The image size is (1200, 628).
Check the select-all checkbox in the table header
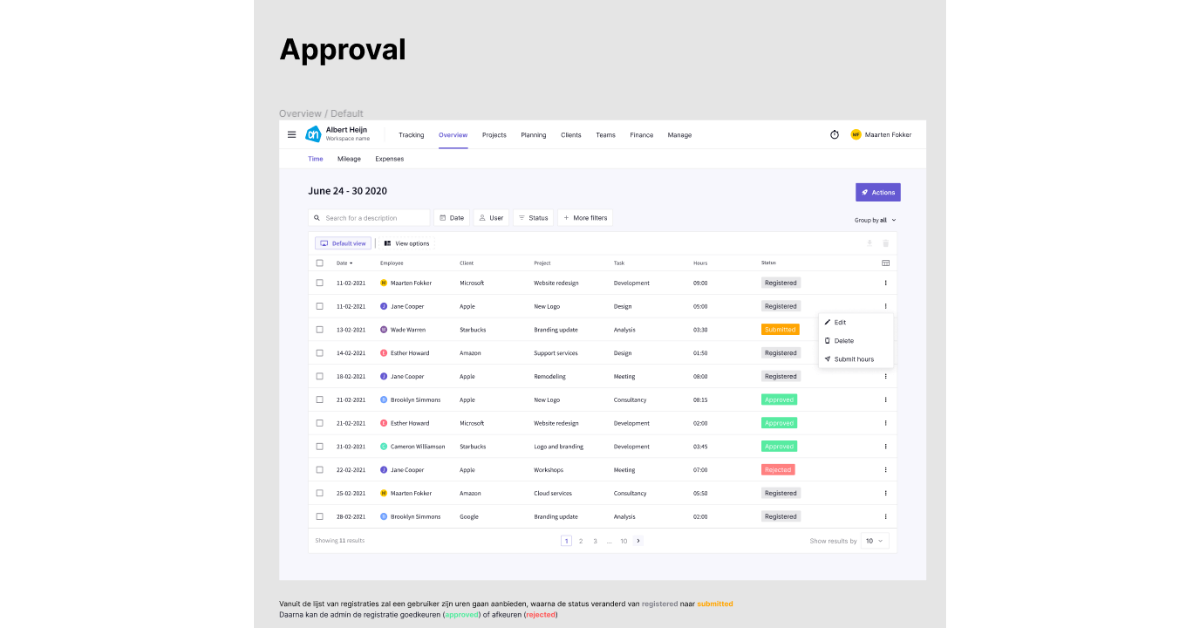pos(319,263)
